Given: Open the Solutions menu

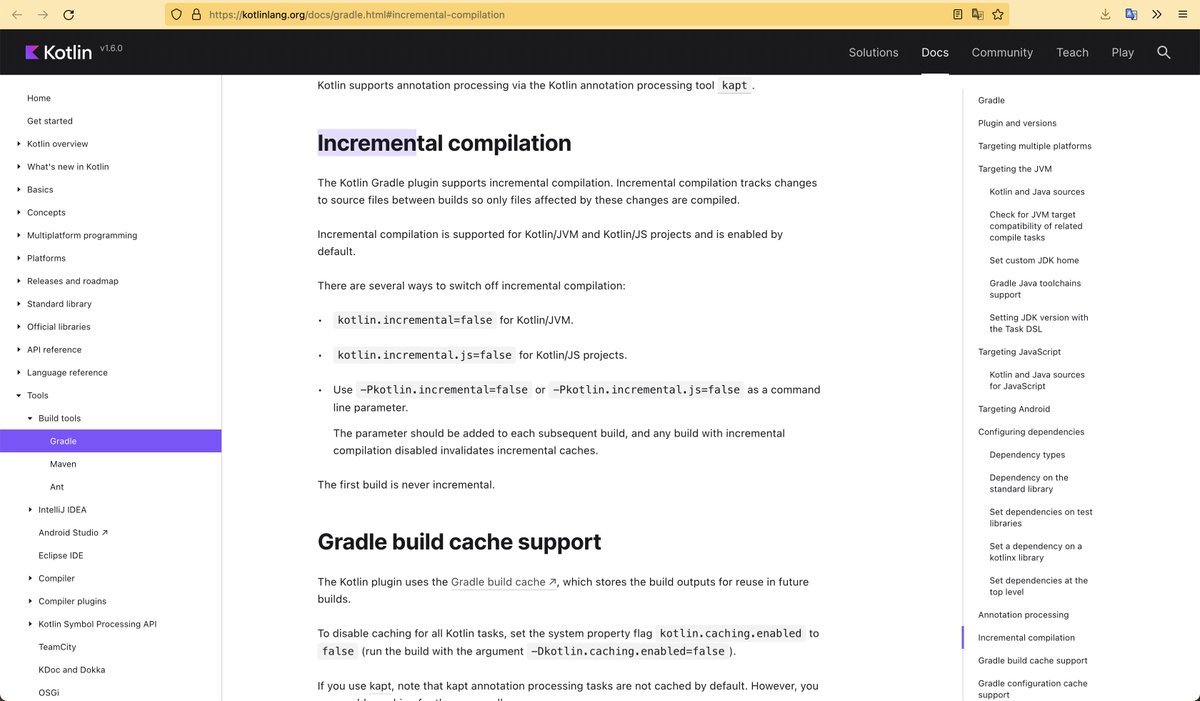Looking at the screenshot, I should 873,52.
